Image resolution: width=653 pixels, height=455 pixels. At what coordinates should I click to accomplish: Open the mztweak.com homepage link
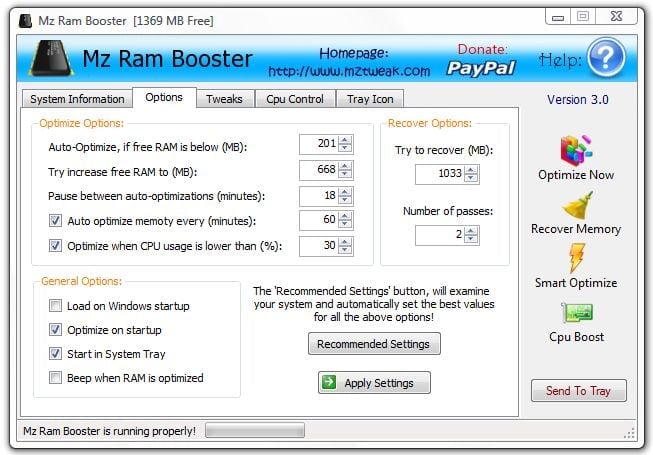click(x=349, y=71)
